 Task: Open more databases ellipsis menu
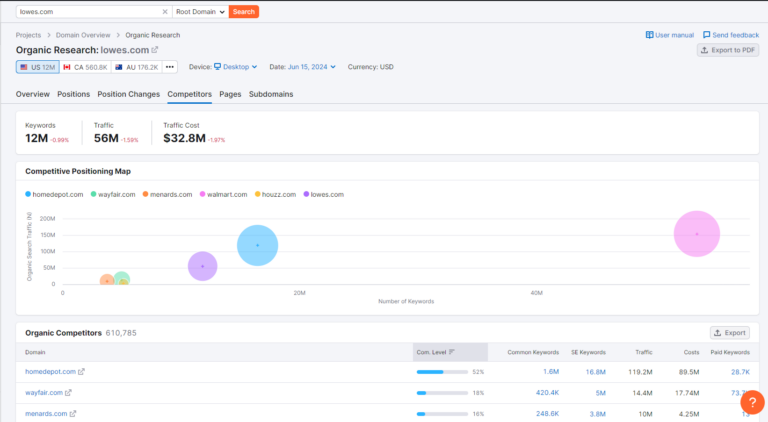coord(170,67)
